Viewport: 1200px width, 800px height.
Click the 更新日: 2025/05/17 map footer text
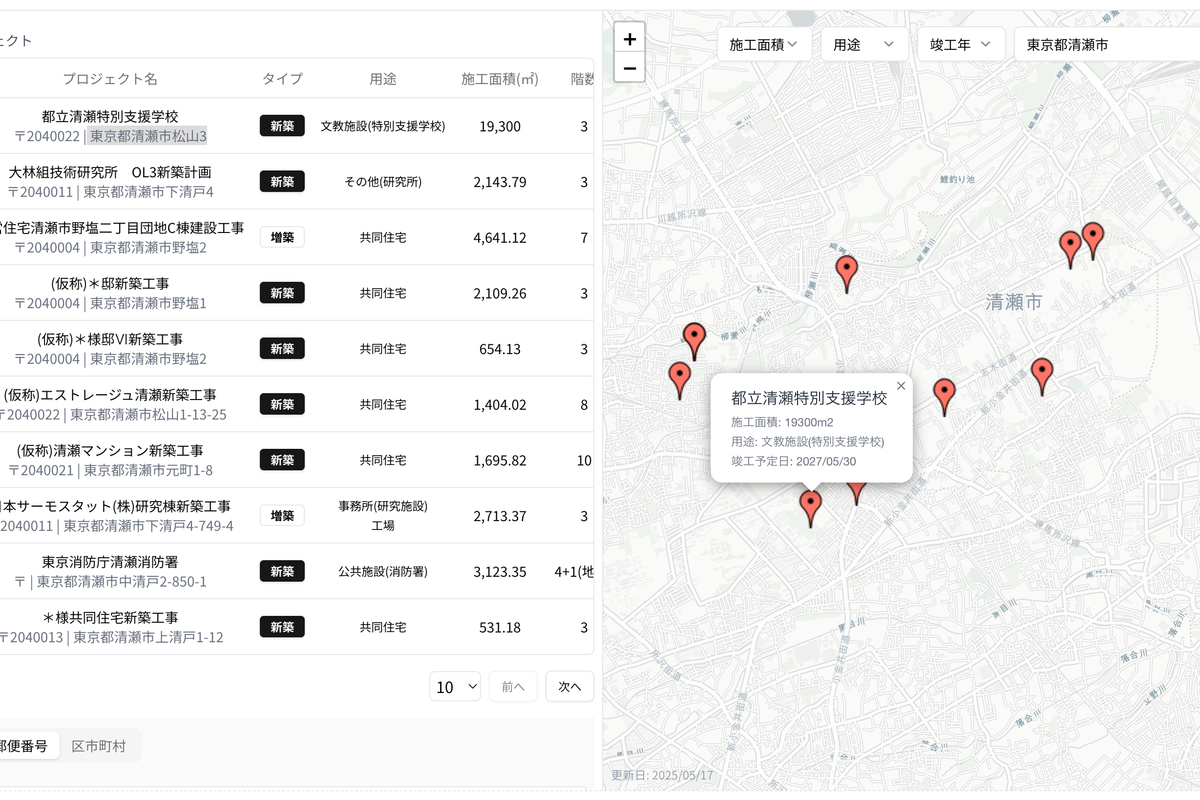(x=661, y=775)
